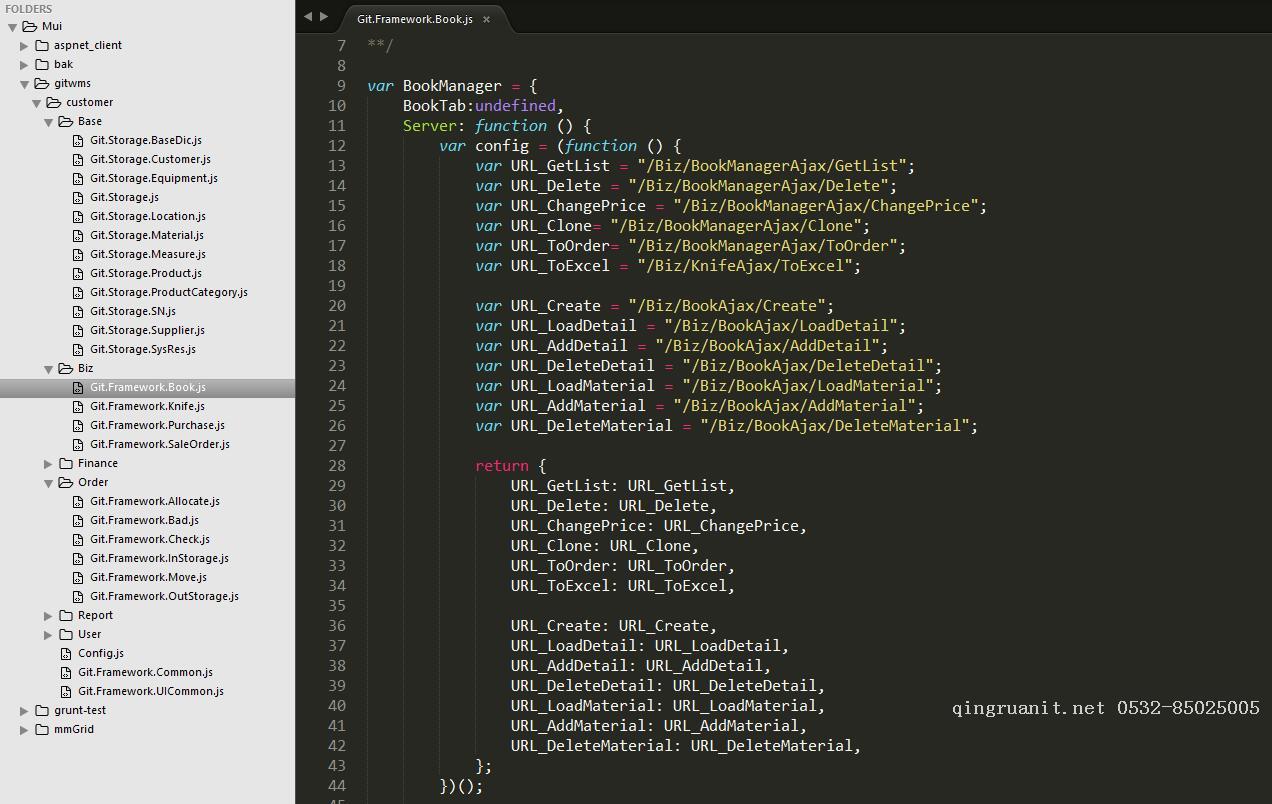
Task: Go to next tab with right arrow
Action: point(323,17)
